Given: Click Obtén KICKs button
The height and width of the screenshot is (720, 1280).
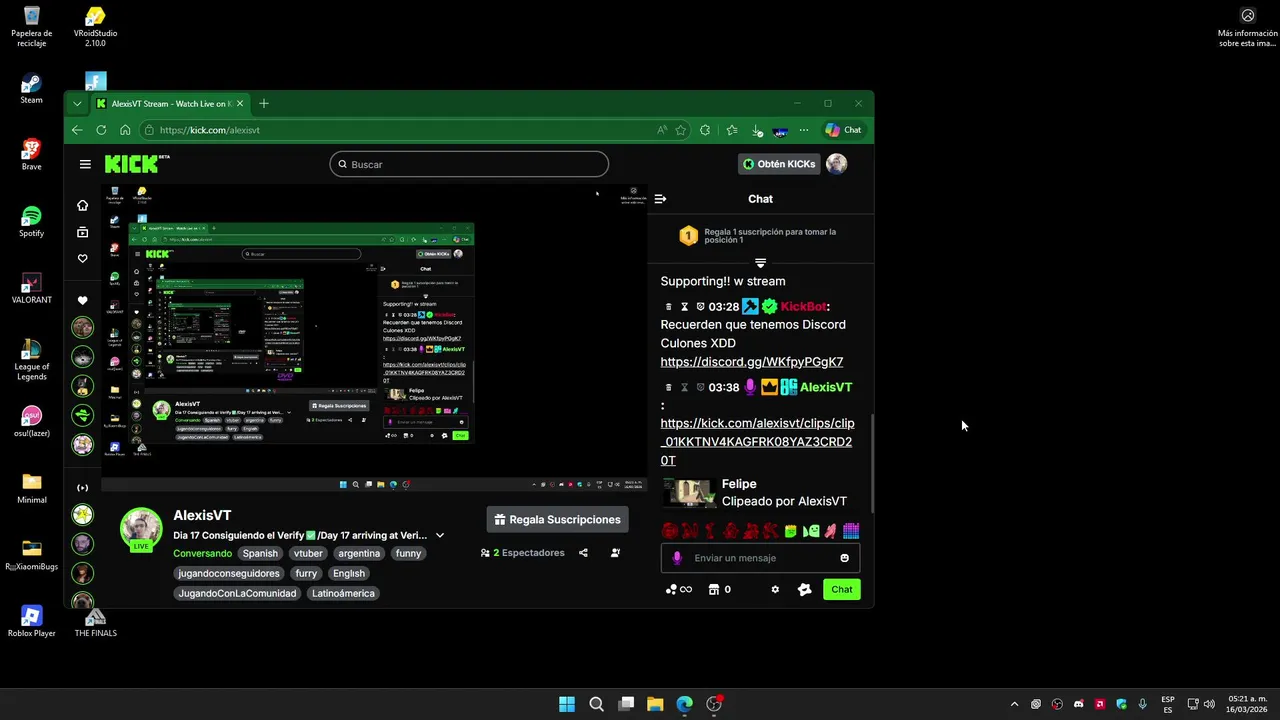Looking at the screenshot, I should (778, 164).
